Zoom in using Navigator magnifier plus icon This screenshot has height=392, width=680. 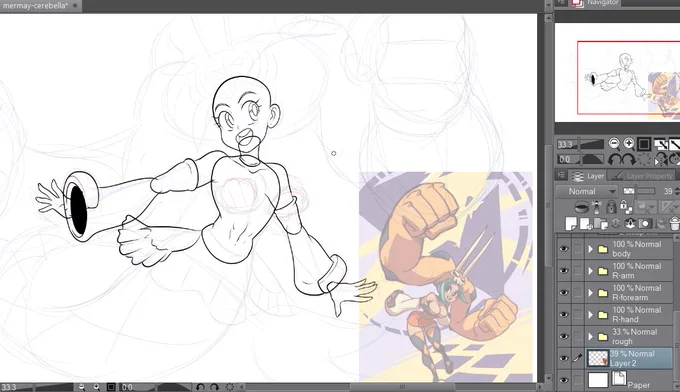click(629, 144)
